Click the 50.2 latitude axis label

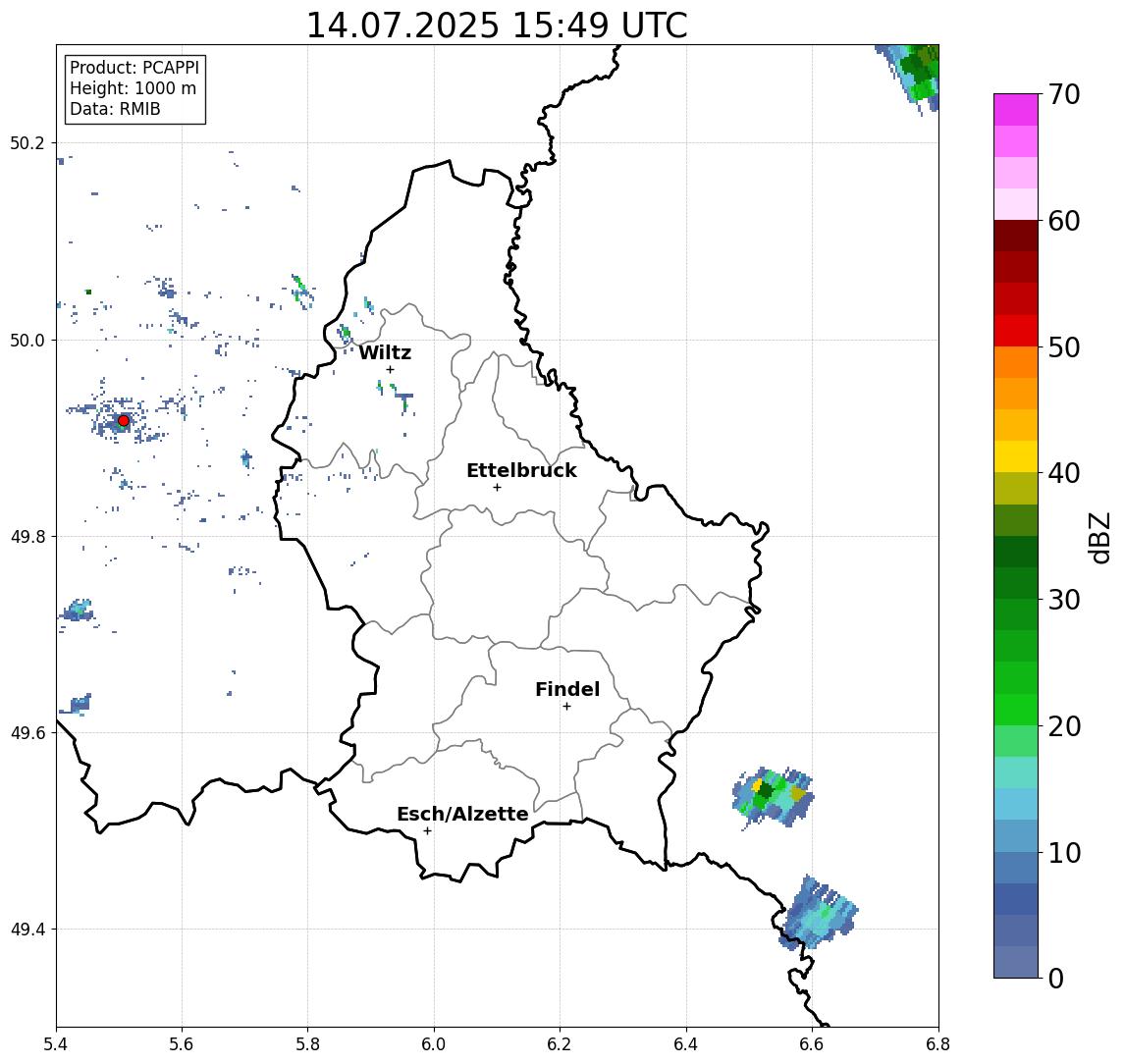[27, 142]
